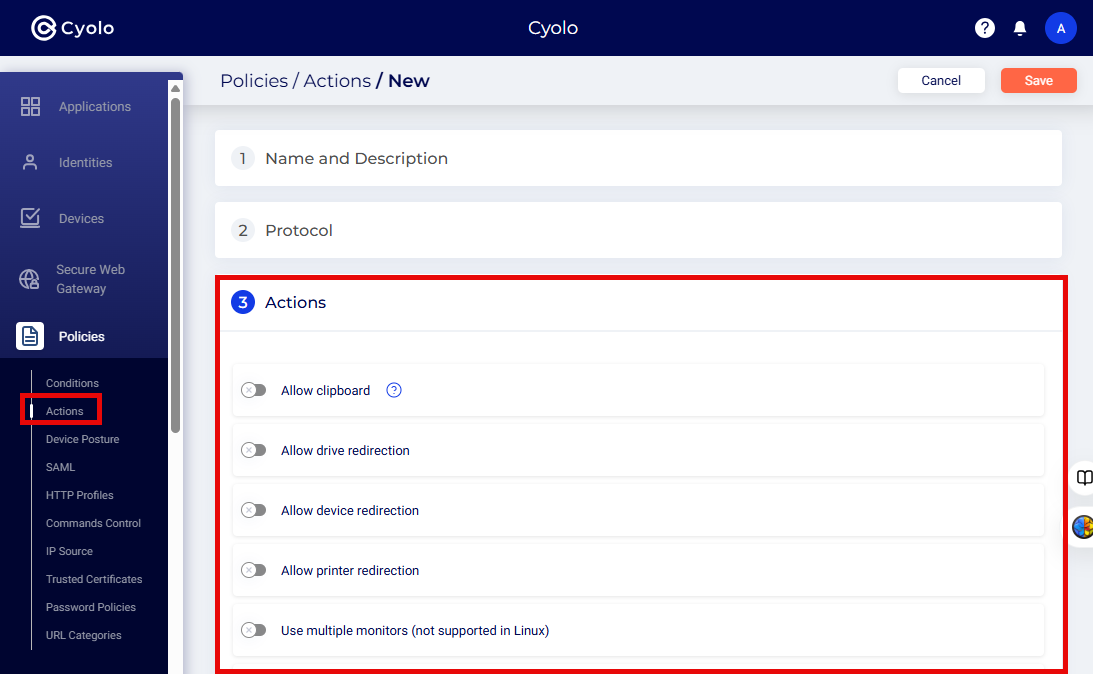Click the Applications grid icon
The width and height of the screenshot is (1093, 674).
(x=30, y=107)
